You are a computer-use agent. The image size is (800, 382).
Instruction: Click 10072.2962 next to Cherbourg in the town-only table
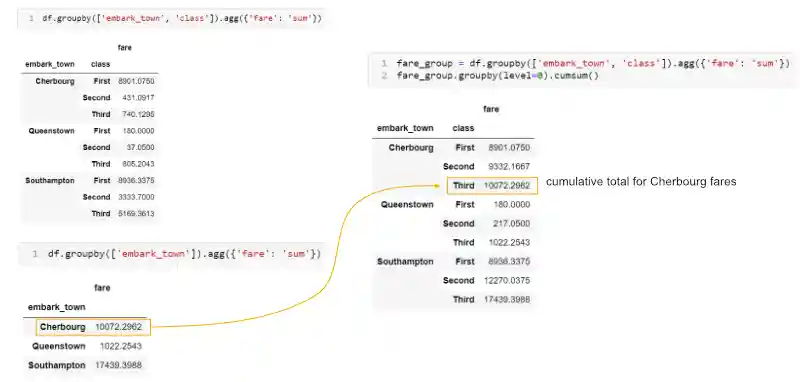pyautogui.click(x=119, y=327)
